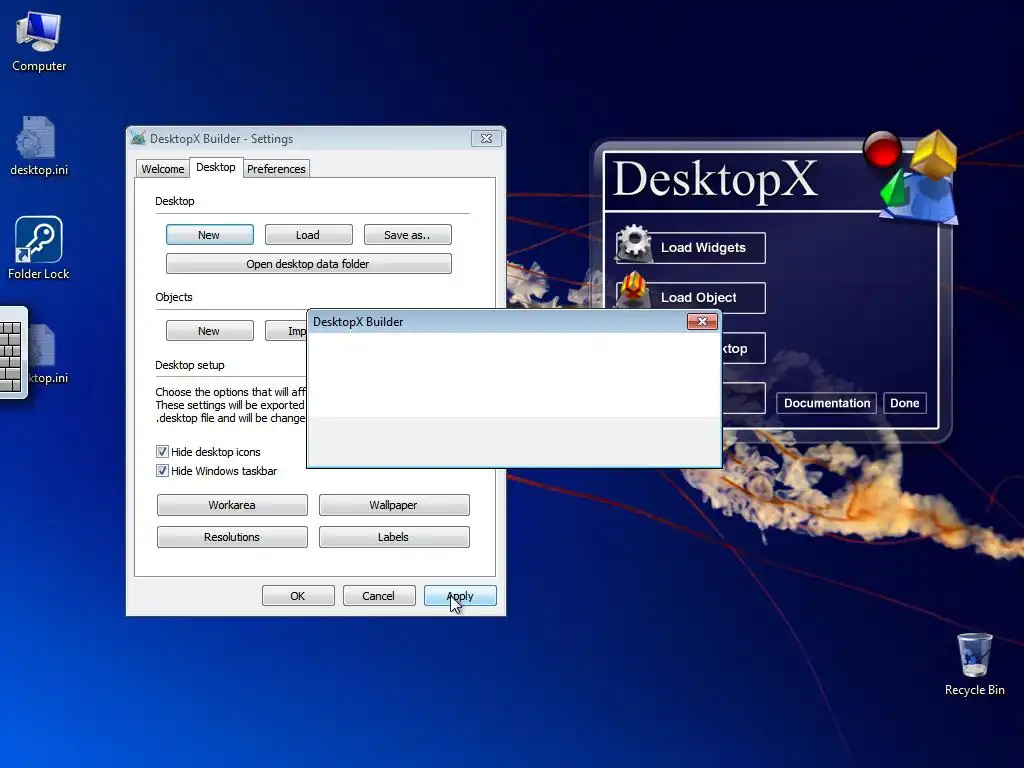
Task: Click the DesktopX Builder Settings title bar icon
Action: [138, 138]
